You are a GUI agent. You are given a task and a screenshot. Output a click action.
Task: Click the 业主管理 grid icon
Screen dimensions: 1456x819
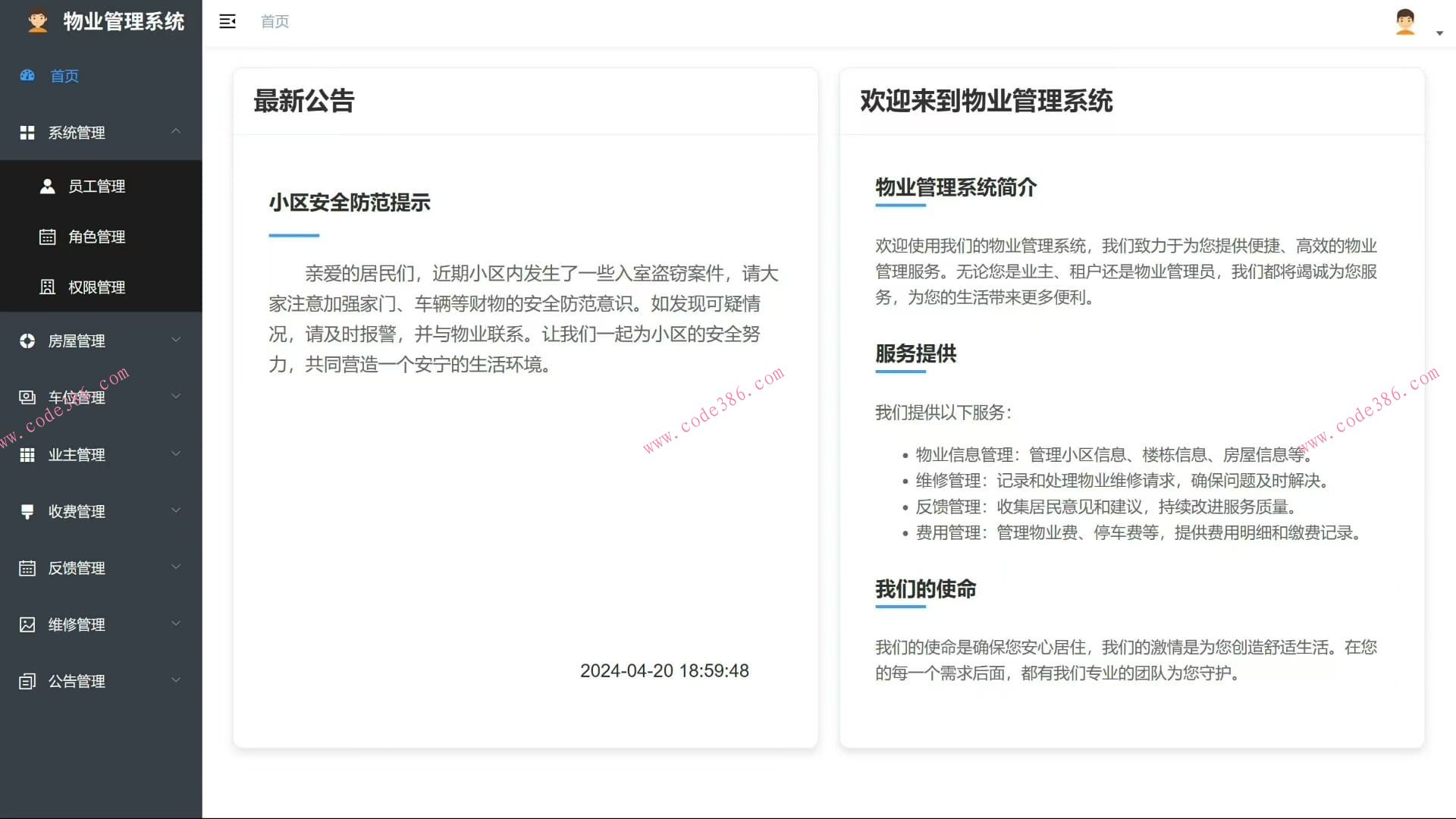click(x=27, y=454)
